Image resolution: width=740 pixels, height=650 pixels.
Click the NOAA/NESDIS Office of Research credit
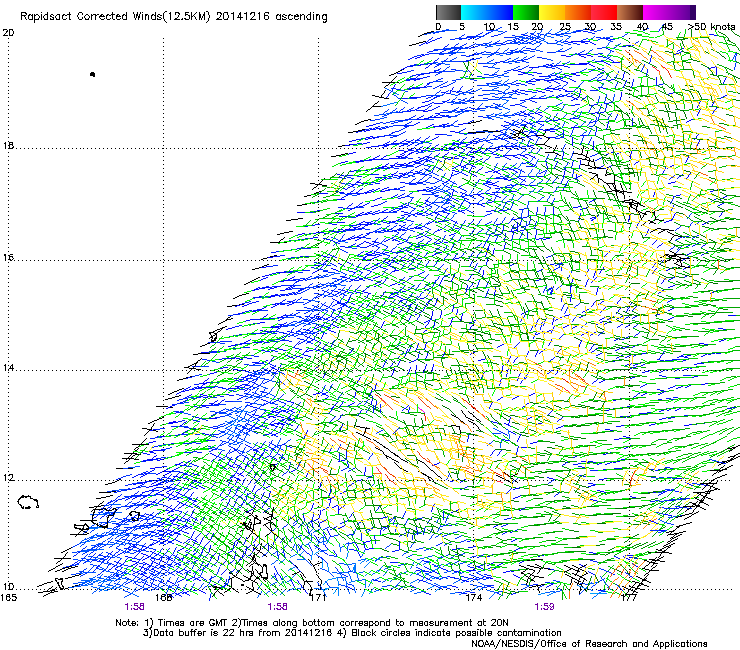point(589,643)
